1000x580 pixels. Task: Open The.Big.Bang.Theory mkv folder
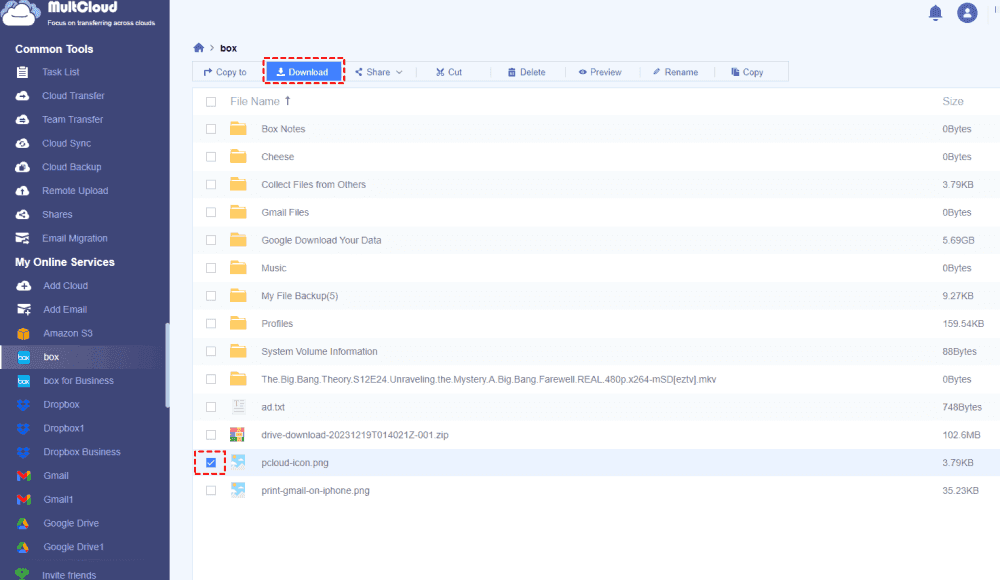click(489, 380)
